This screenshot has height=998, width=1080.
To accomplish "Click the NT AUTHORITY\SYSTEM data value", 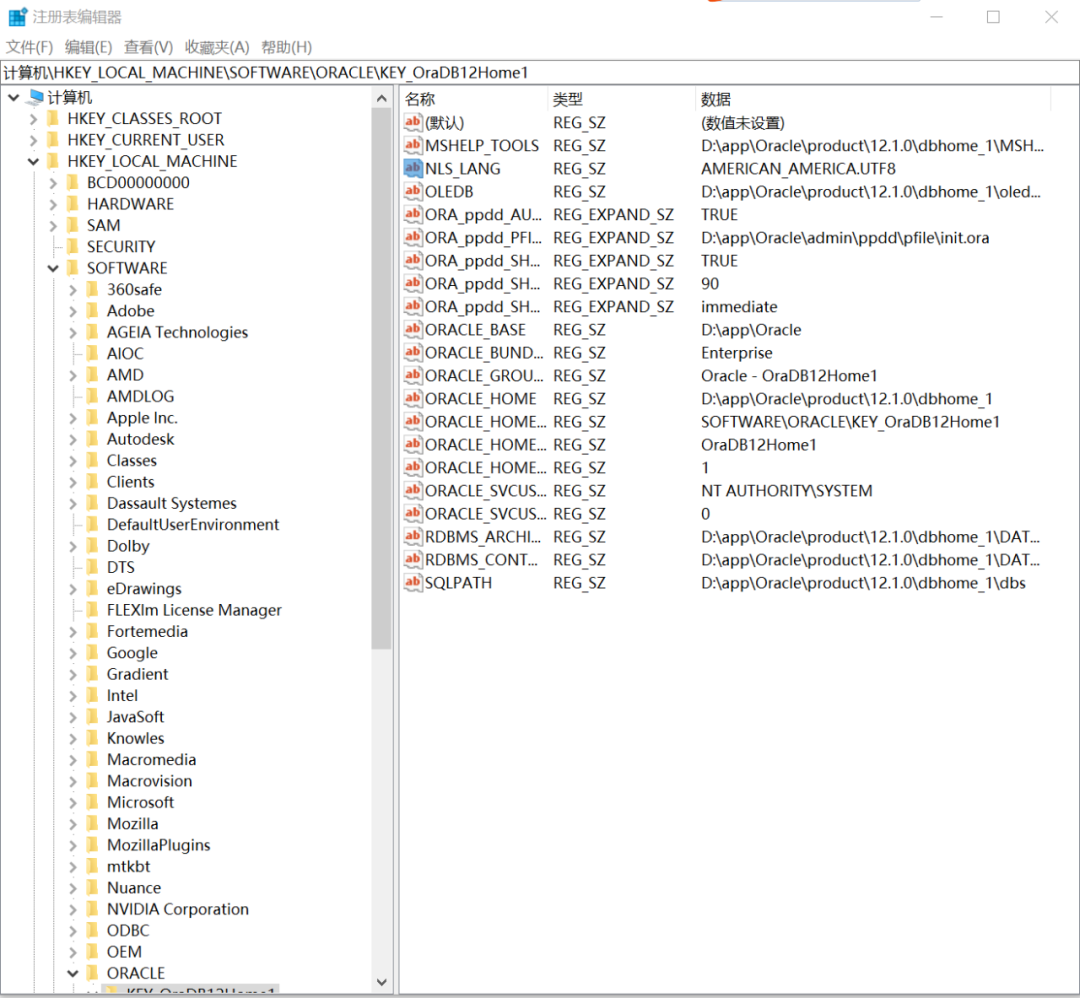I will click(x=787, y=490).
